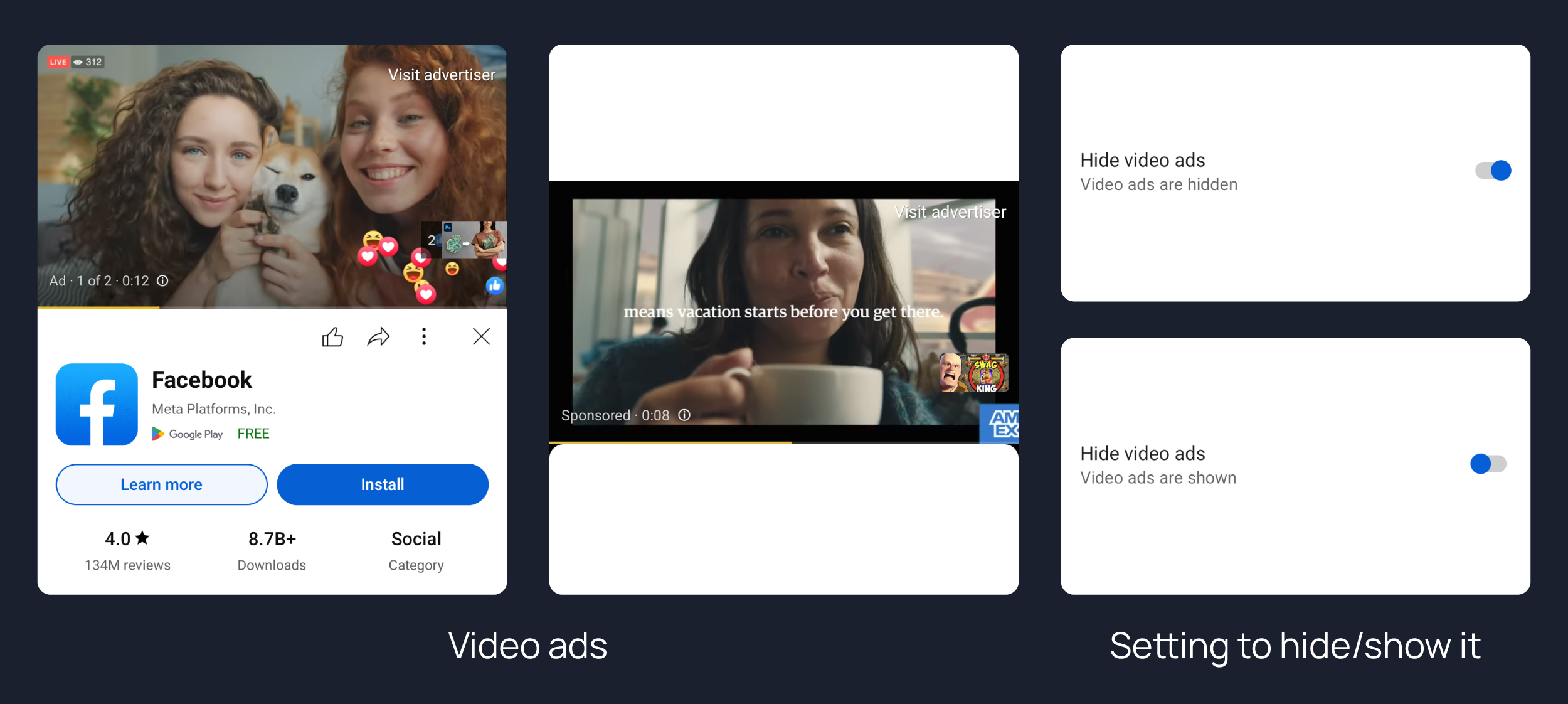Click the Facebook app logo icon
1568x704 pixels.
(x=97, y=405)
